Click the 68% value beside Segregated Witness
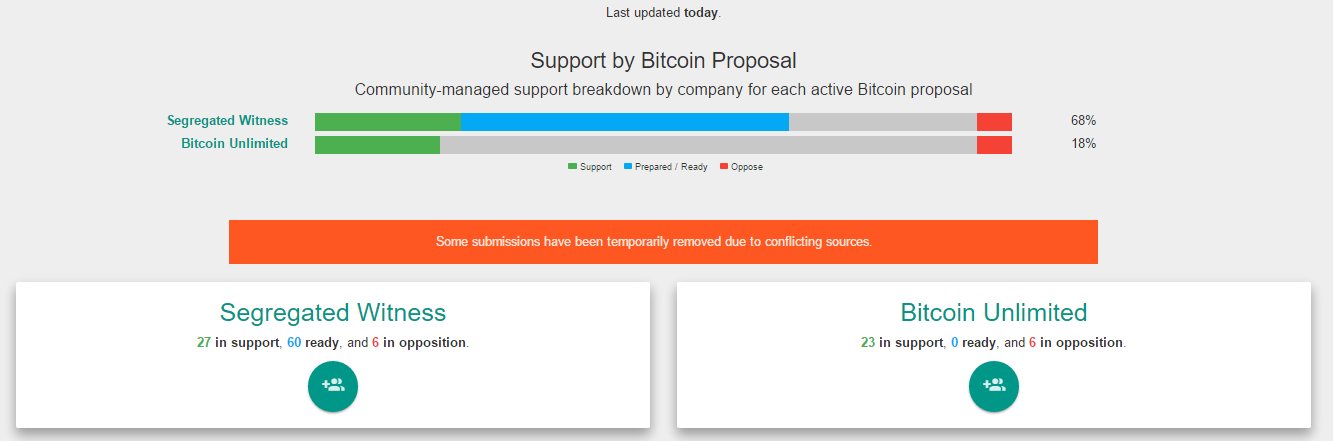The height and width of the screenshot is (441, 1333). (1083, 121)
